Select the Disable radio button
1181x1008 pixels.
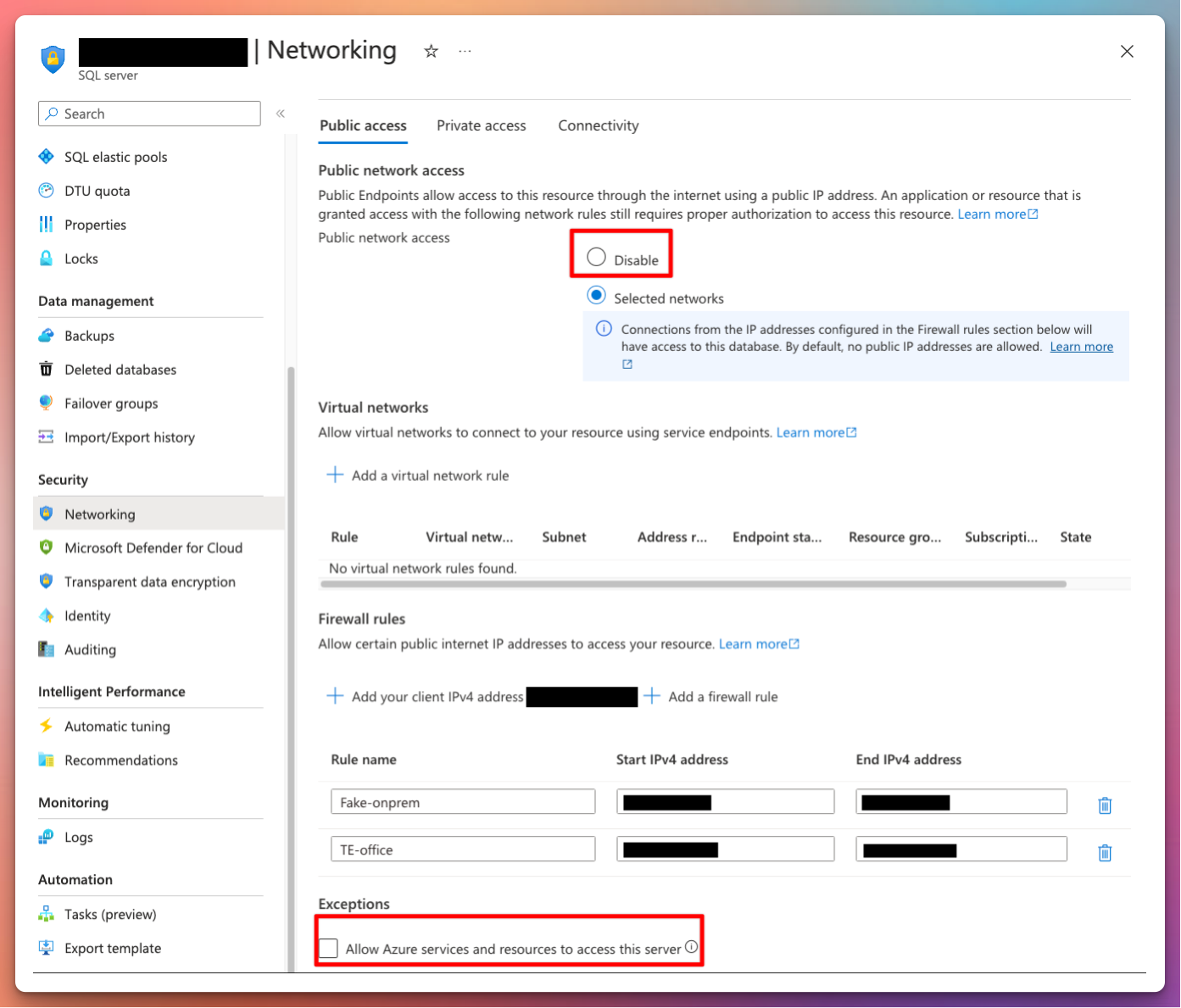597,257
